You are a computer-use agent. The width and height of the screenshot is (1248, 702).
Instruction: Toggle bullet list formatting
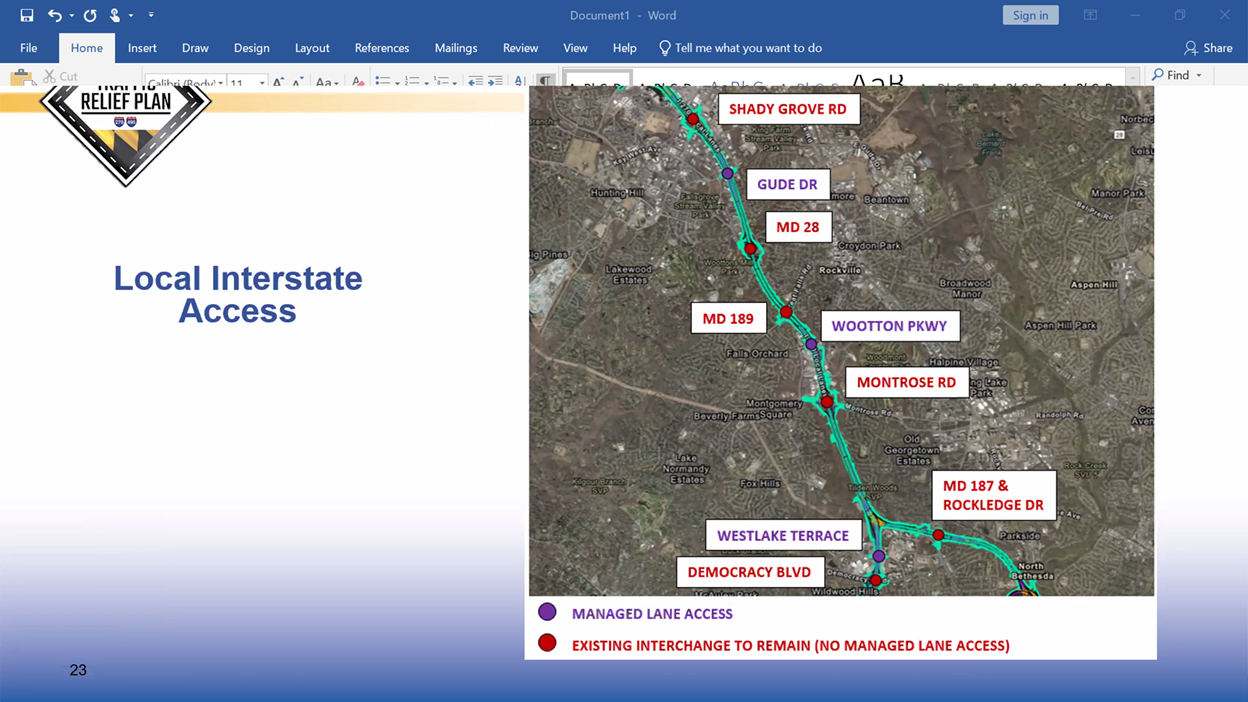pos(383,81)
